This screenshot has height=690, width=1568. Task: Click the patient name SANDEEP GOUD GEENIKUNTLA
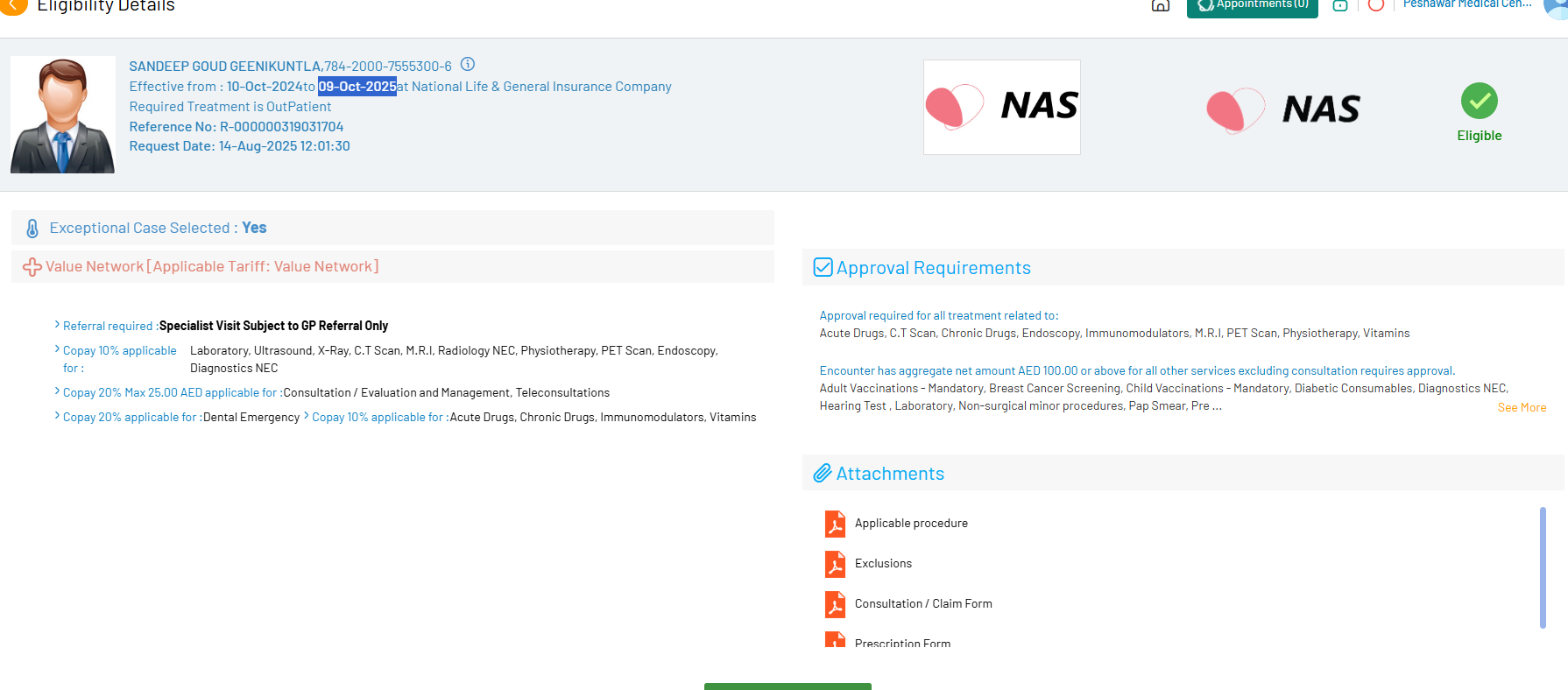(225, 67)
